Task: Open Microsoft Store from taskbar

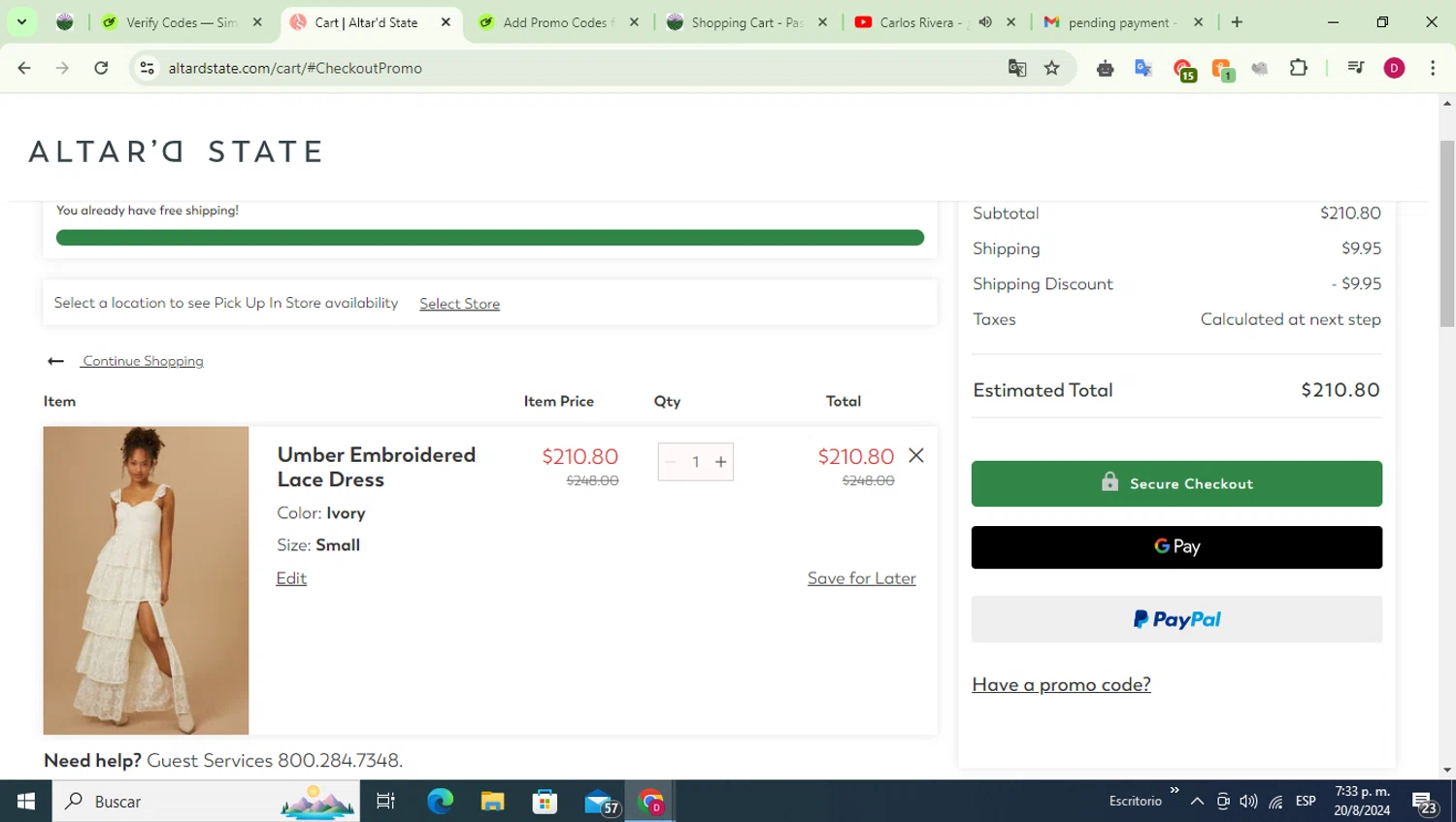Action: (x=545, y=801)
